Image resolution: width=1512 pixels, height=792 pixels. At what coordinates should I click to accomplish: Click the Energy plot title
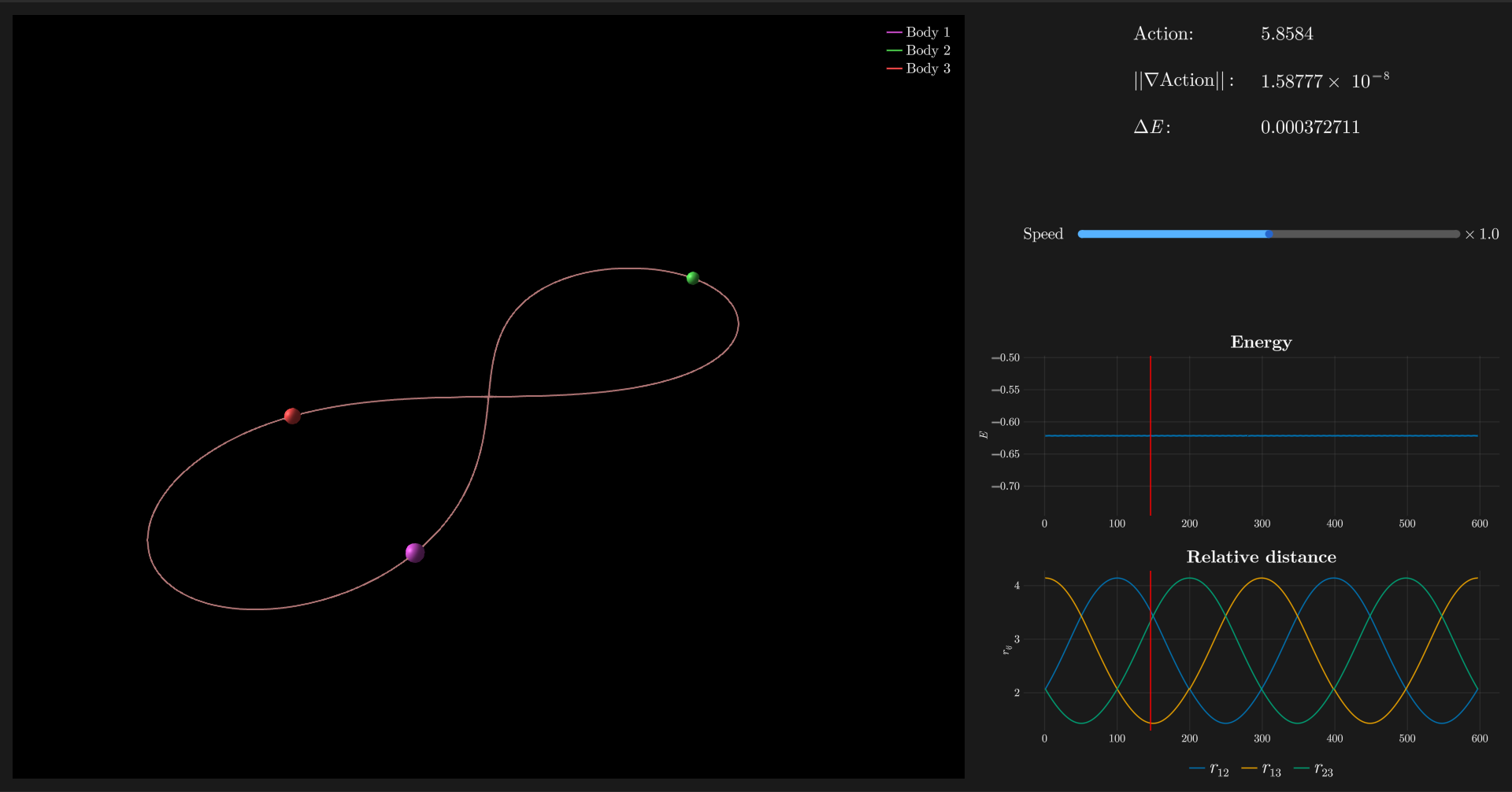tap(1261, 342)
